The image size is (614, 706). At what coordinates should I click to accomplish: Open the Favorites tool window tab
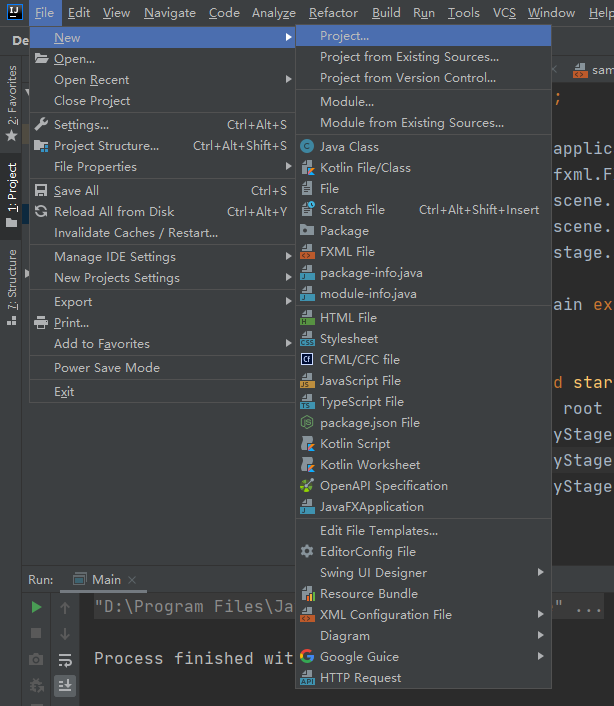click(12, 103)
